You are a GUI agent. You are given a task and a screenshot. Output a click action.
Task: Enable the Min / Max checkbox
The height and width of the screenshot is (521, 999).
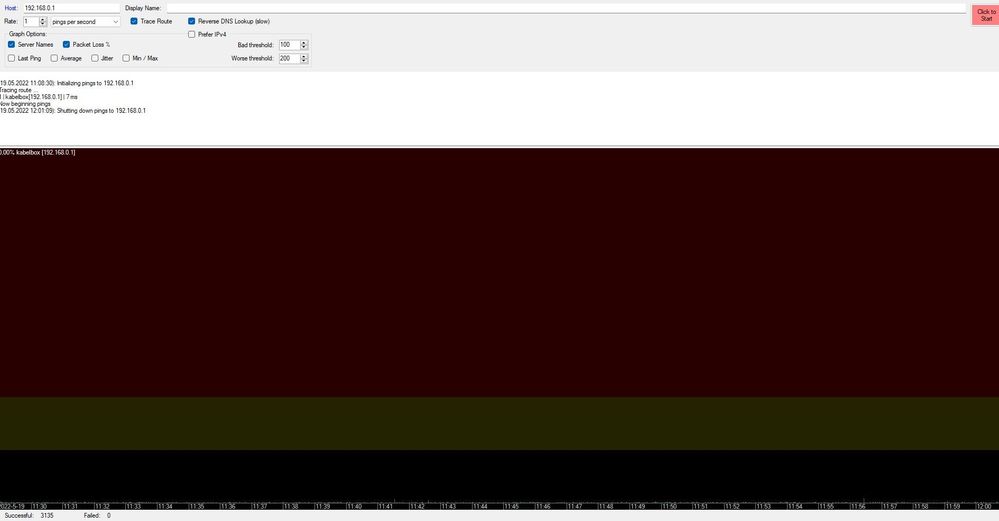(126, 58)
